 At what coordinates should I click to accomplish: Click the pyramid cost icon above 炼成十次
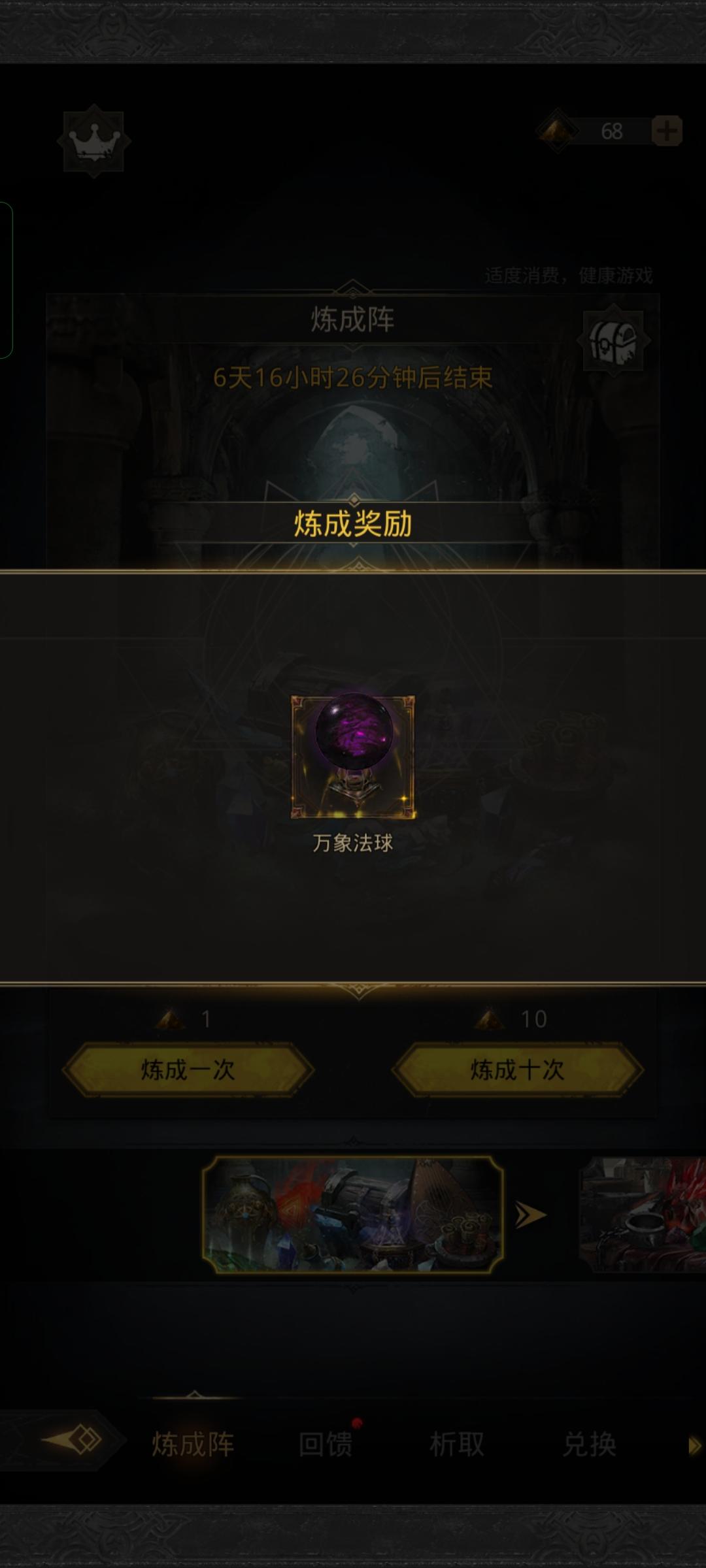[x=489, y=1019]
